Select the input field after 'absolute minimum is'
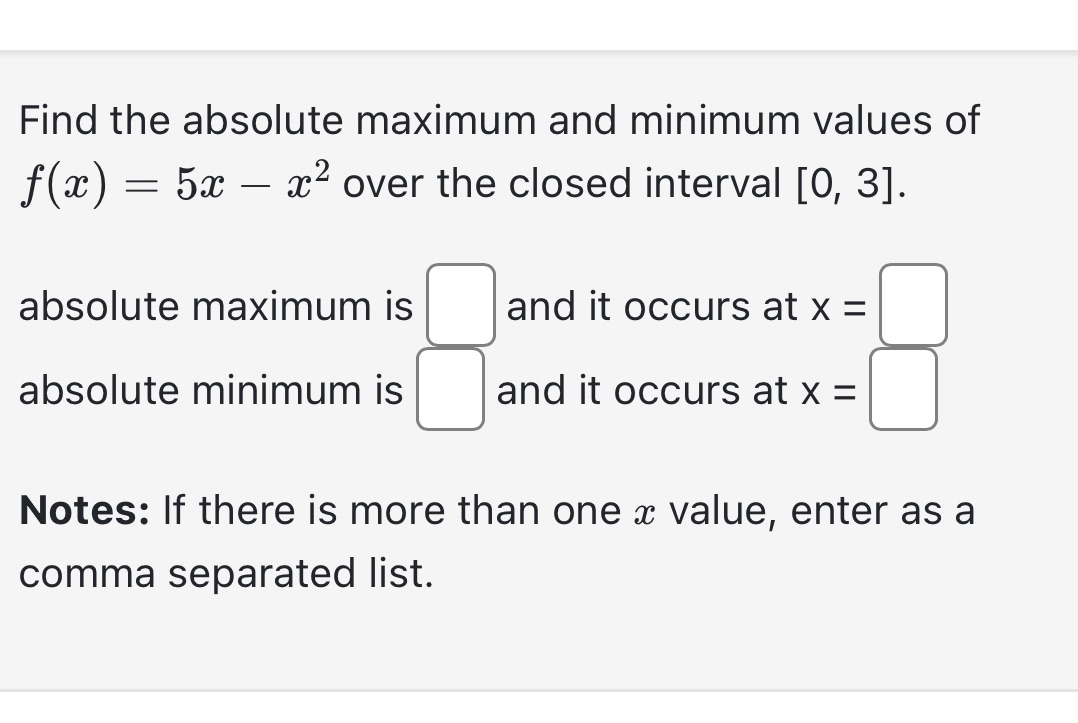This screenshot has width=1078, height=723. (x=450, y=390)
